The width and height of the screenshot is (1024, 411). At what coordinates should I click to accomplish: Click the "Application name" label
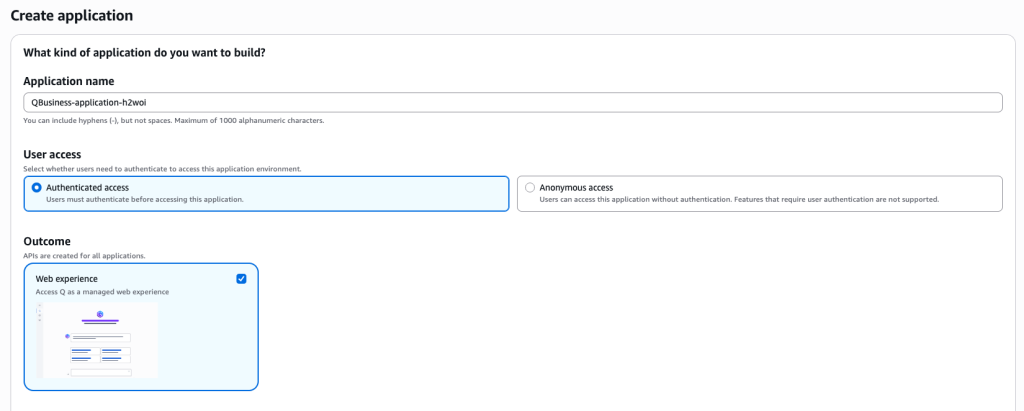[69, 82]
